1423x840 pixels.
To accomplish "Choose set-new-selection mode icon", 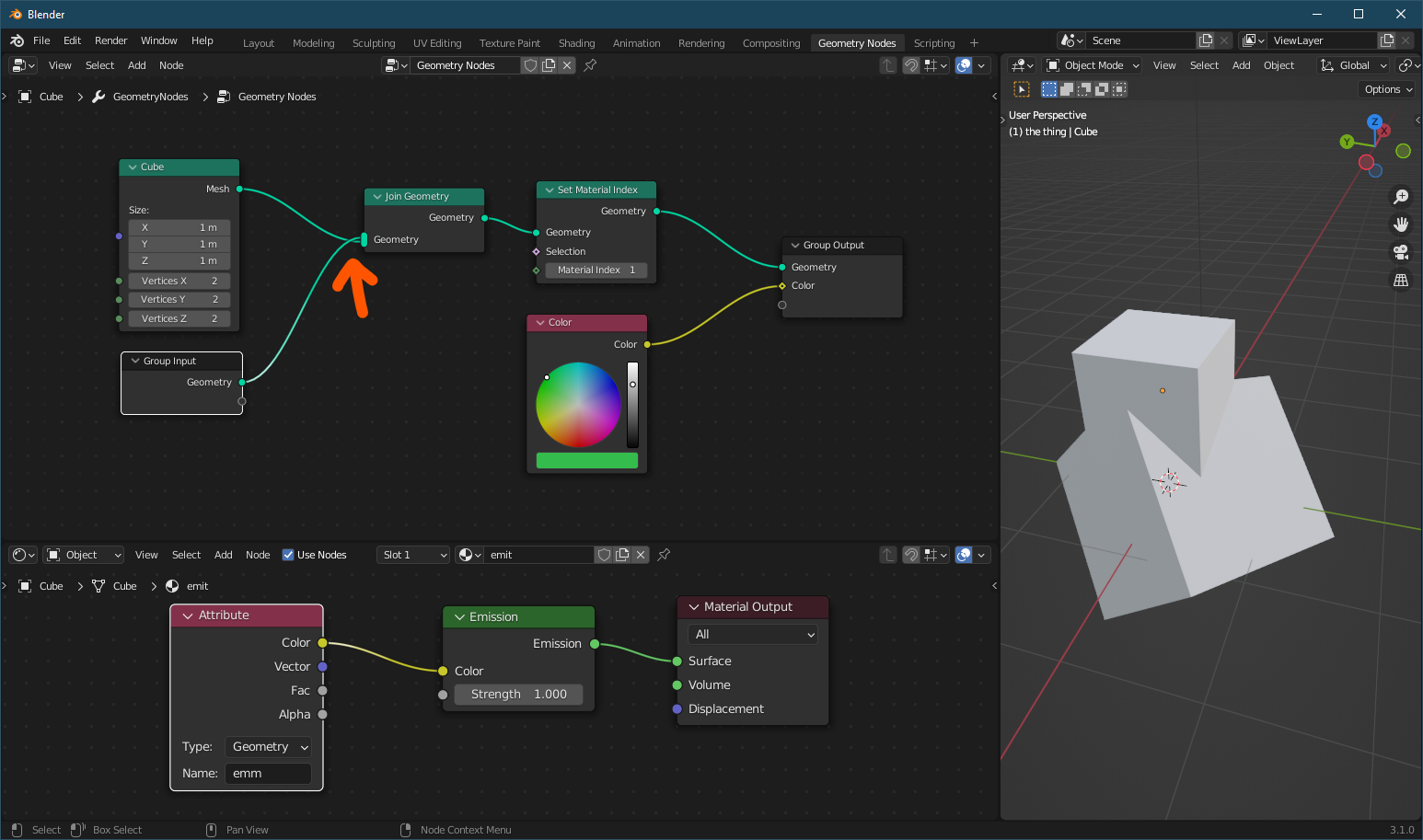I will [1049, 89].
